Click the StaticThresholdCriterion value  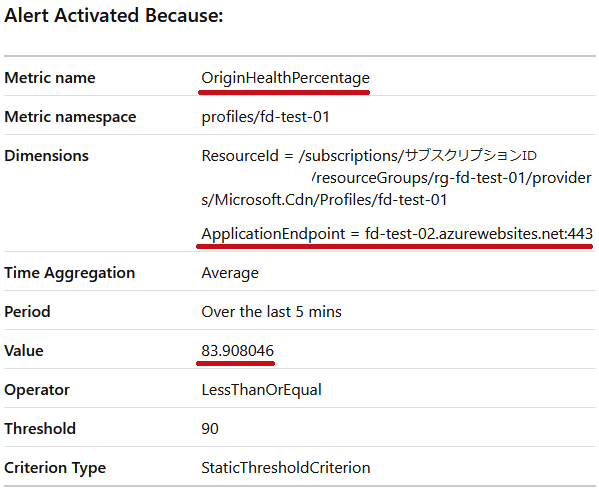(286, 468)
